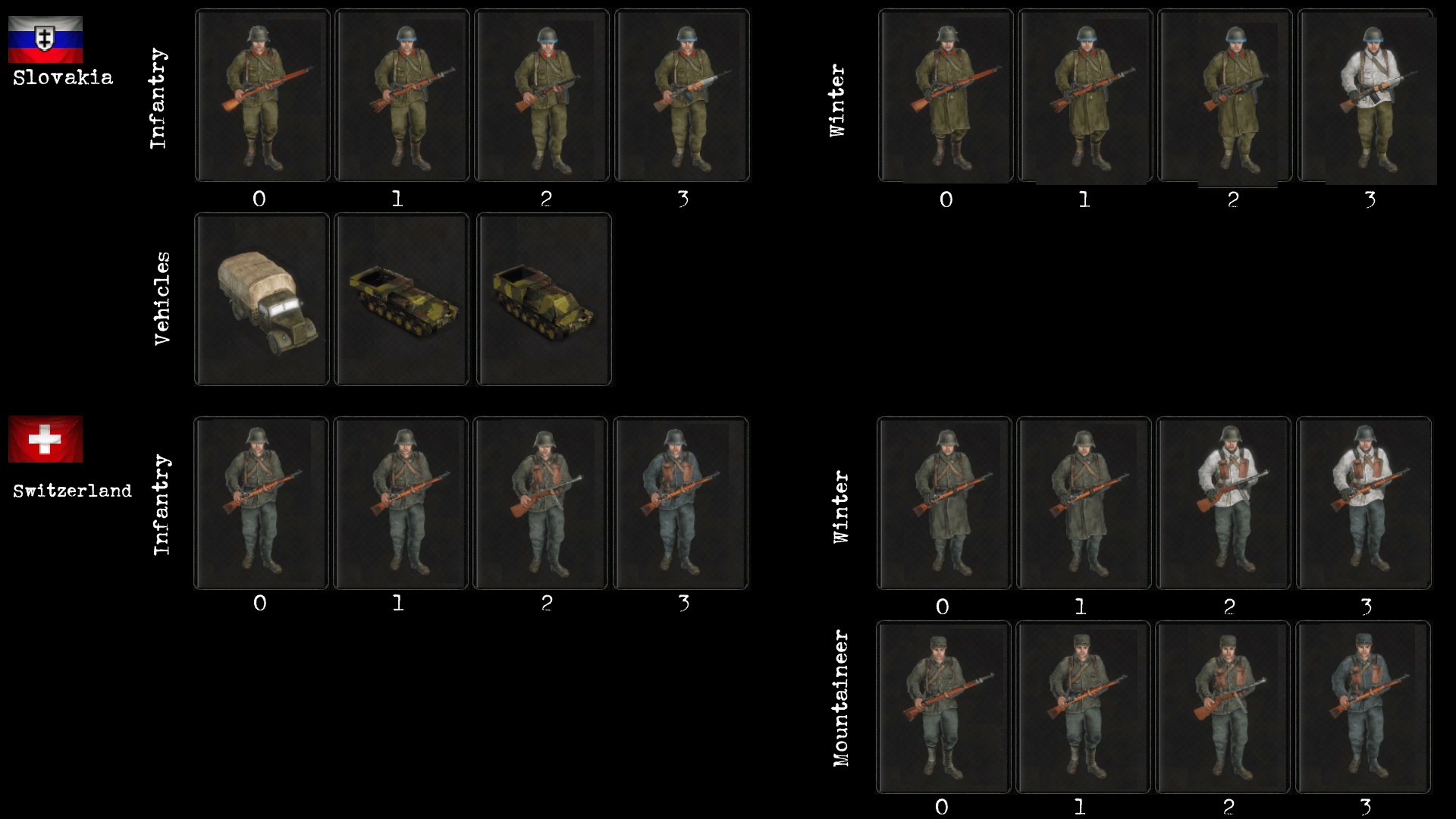
Task: Click the Slovakia flag icon
Action: click(x=45, y=39)
